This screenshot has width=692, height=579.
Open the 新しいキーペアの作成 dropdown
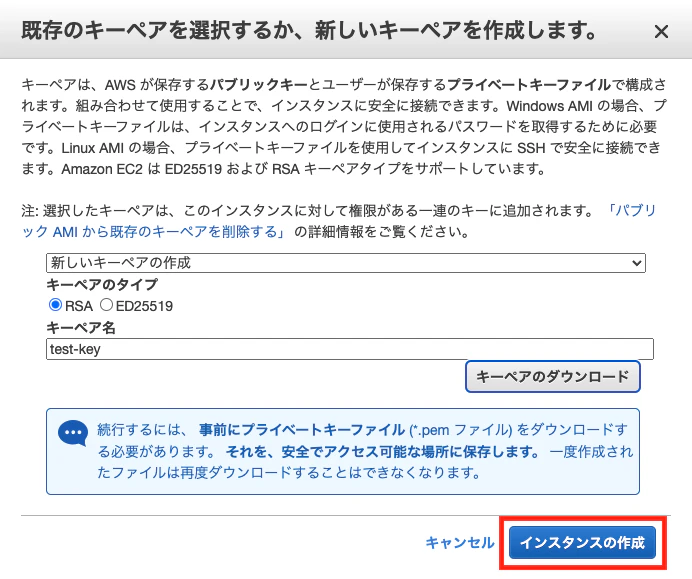click(346, 263)
